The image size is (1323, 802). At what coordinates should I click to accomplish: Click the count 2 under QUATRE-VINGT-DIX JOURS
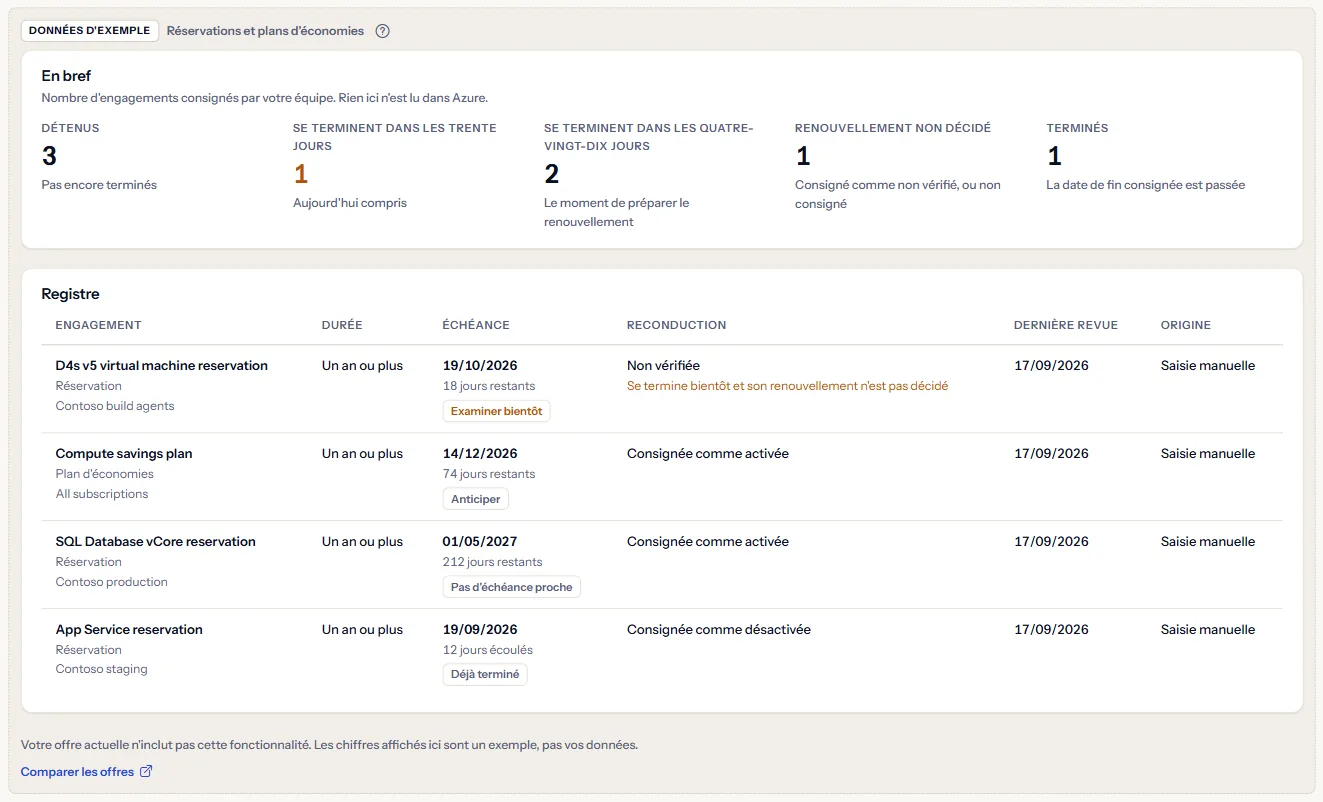pos(552,174)
